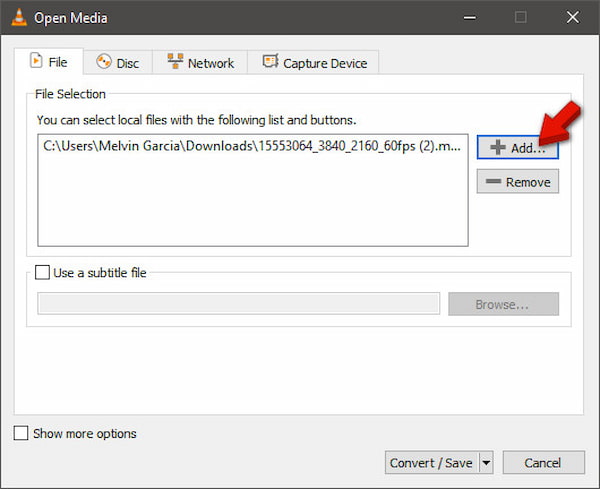Image resolution: width=600 pixels, height=489 pixels.
Task: Click the Add file button
Action: [x=517, y=147]
